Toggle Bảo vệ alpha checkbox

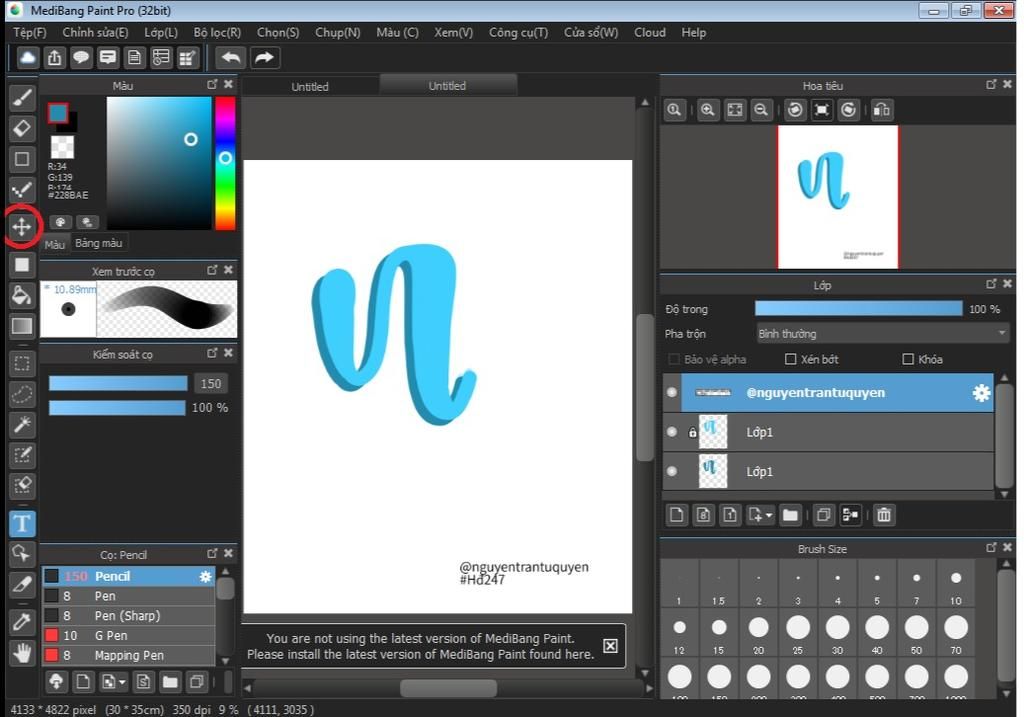pyautogui.click(x=674, y=359)
